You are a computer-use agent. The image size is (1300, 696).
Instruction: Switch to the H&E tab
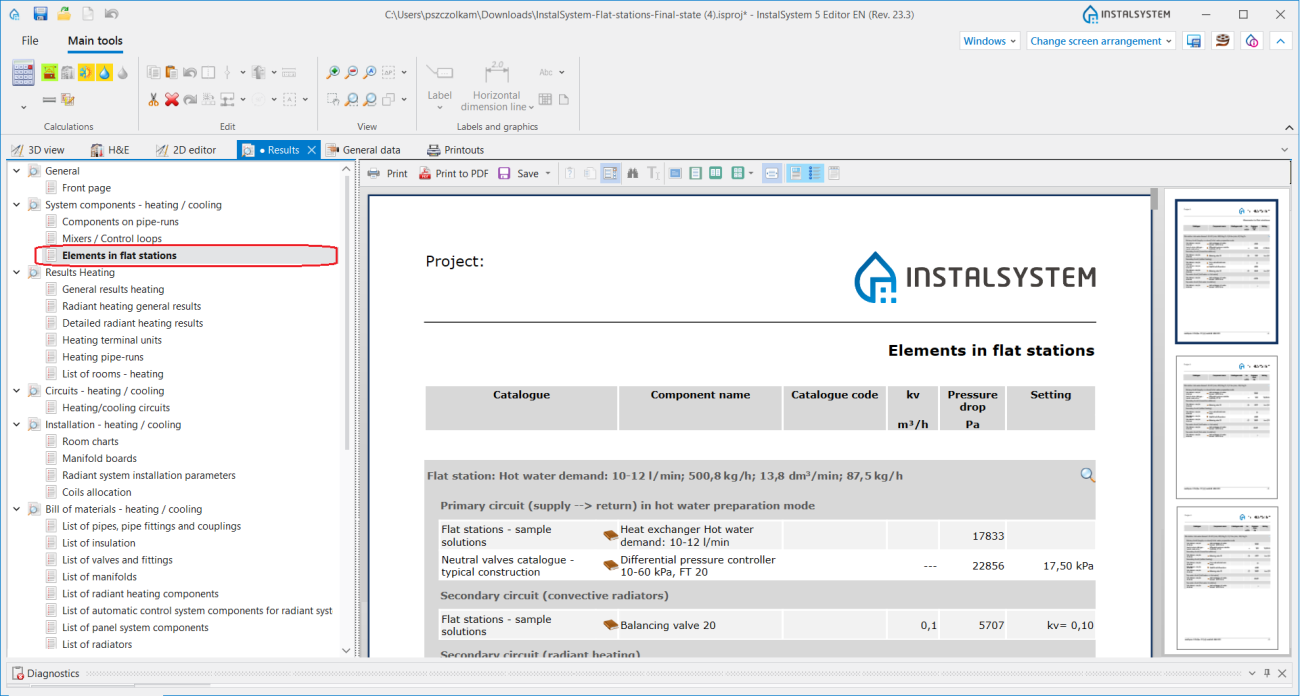click(x=110, y=150)
